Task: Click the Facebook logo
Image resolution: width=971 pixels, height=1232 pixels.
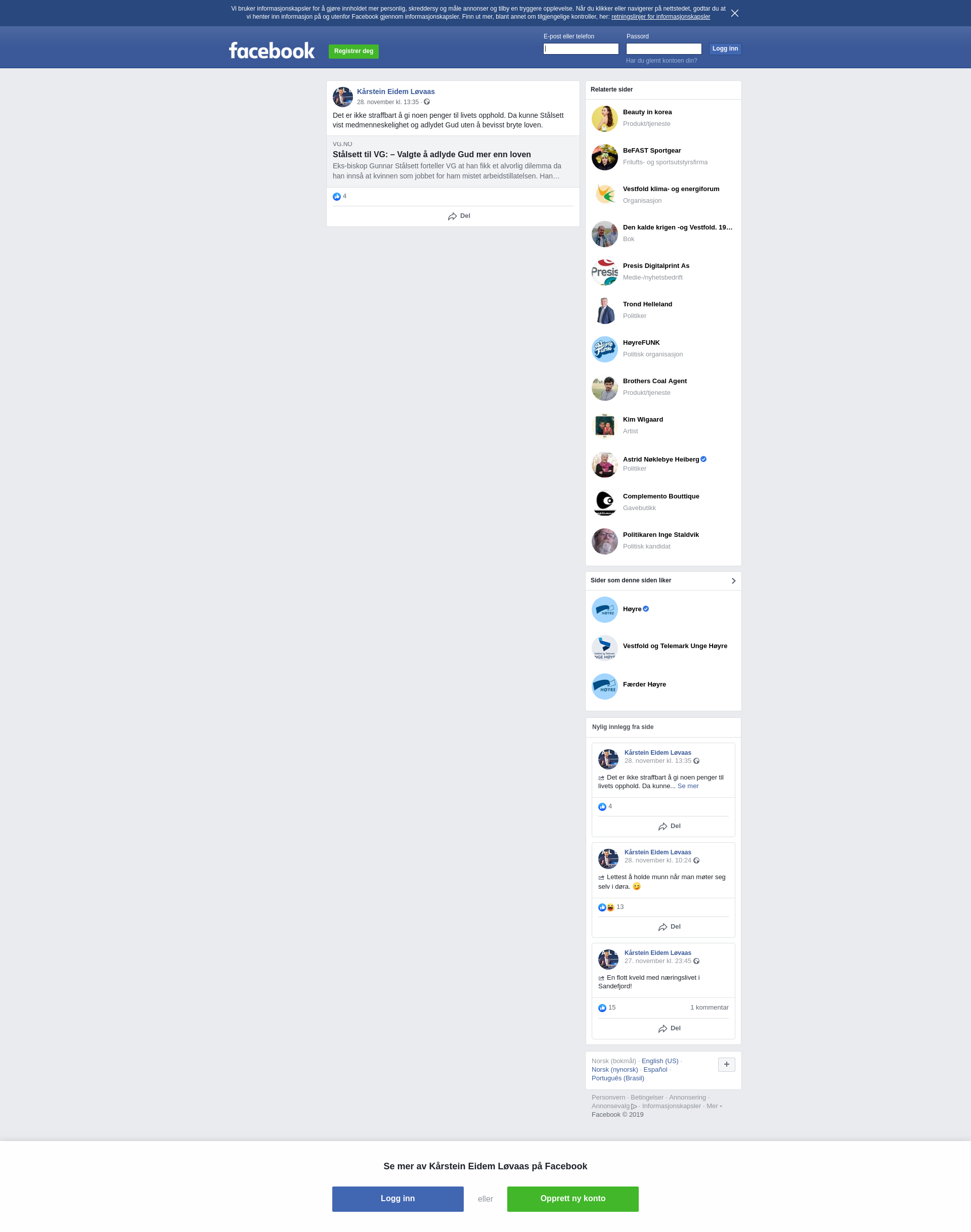Action: [271, 51]
